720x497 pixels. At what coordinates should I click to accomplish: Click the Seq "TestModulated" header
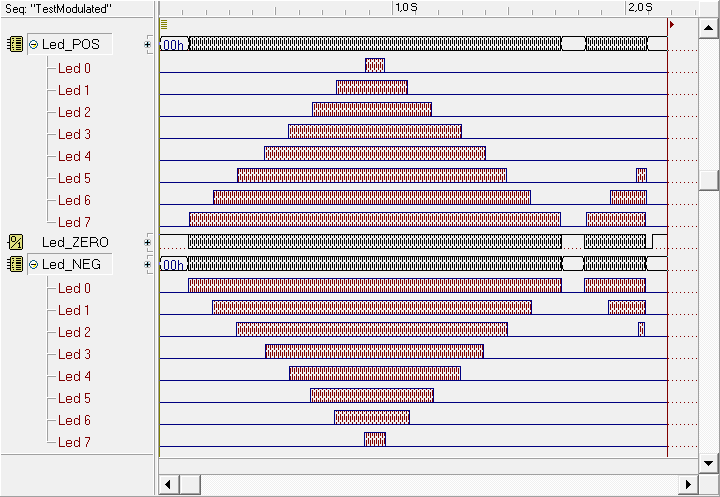(59, 9)
